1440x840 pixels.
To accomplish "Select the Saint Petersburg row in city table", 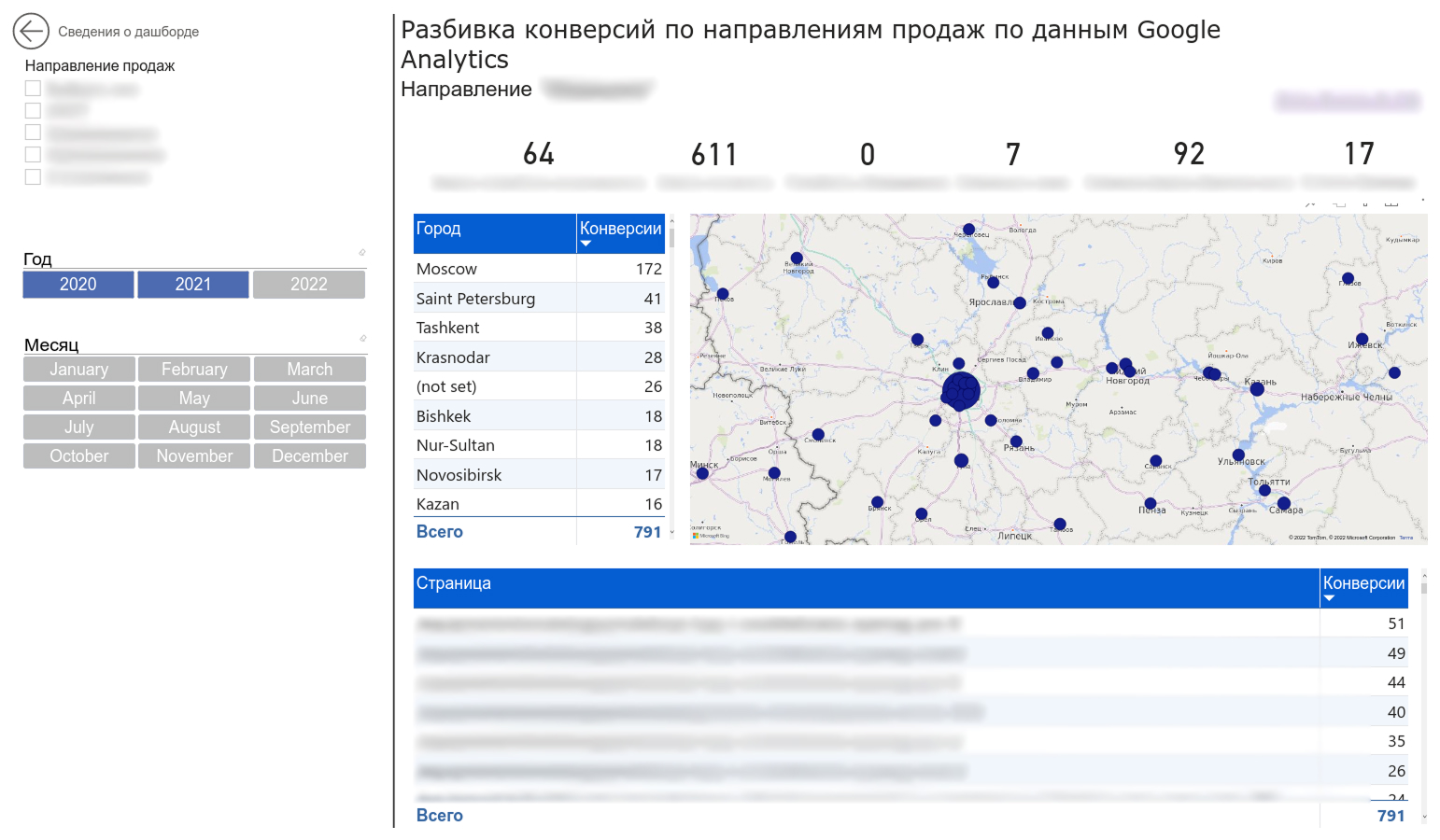I will pyautogui.click(x=539, y=299).
